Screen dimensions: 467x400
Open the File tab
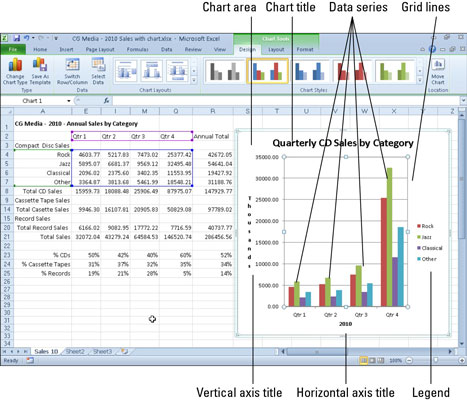click(13, 49)
